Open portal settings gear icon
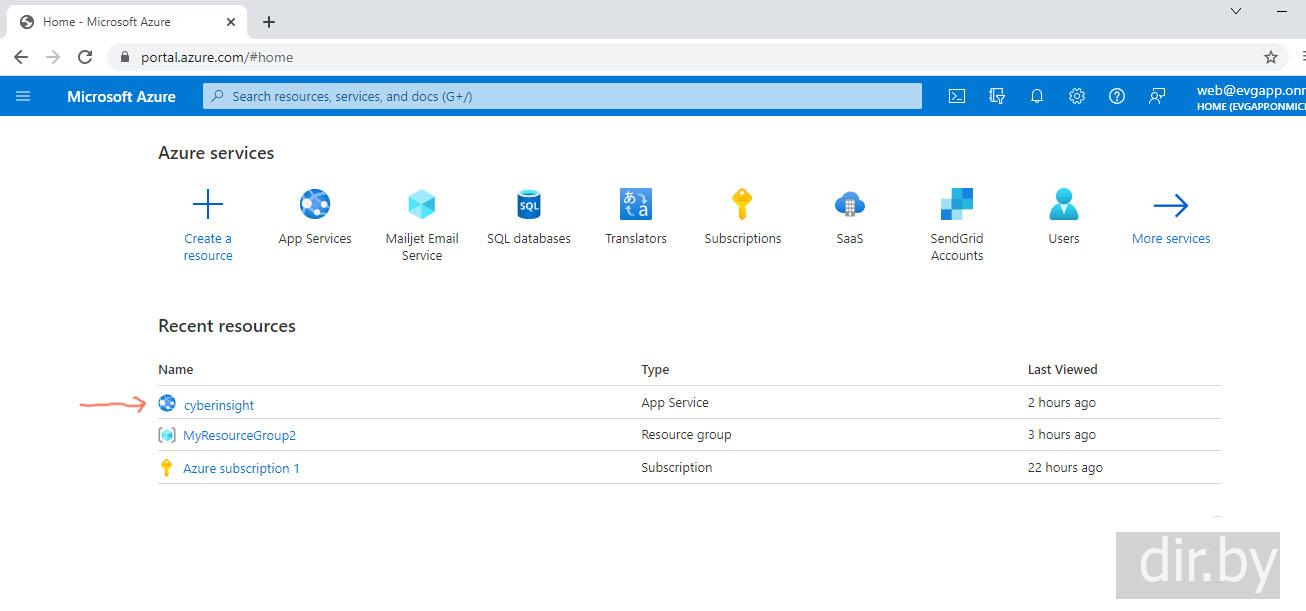This screenshot has width=1306, height=611. [1077, 96]
